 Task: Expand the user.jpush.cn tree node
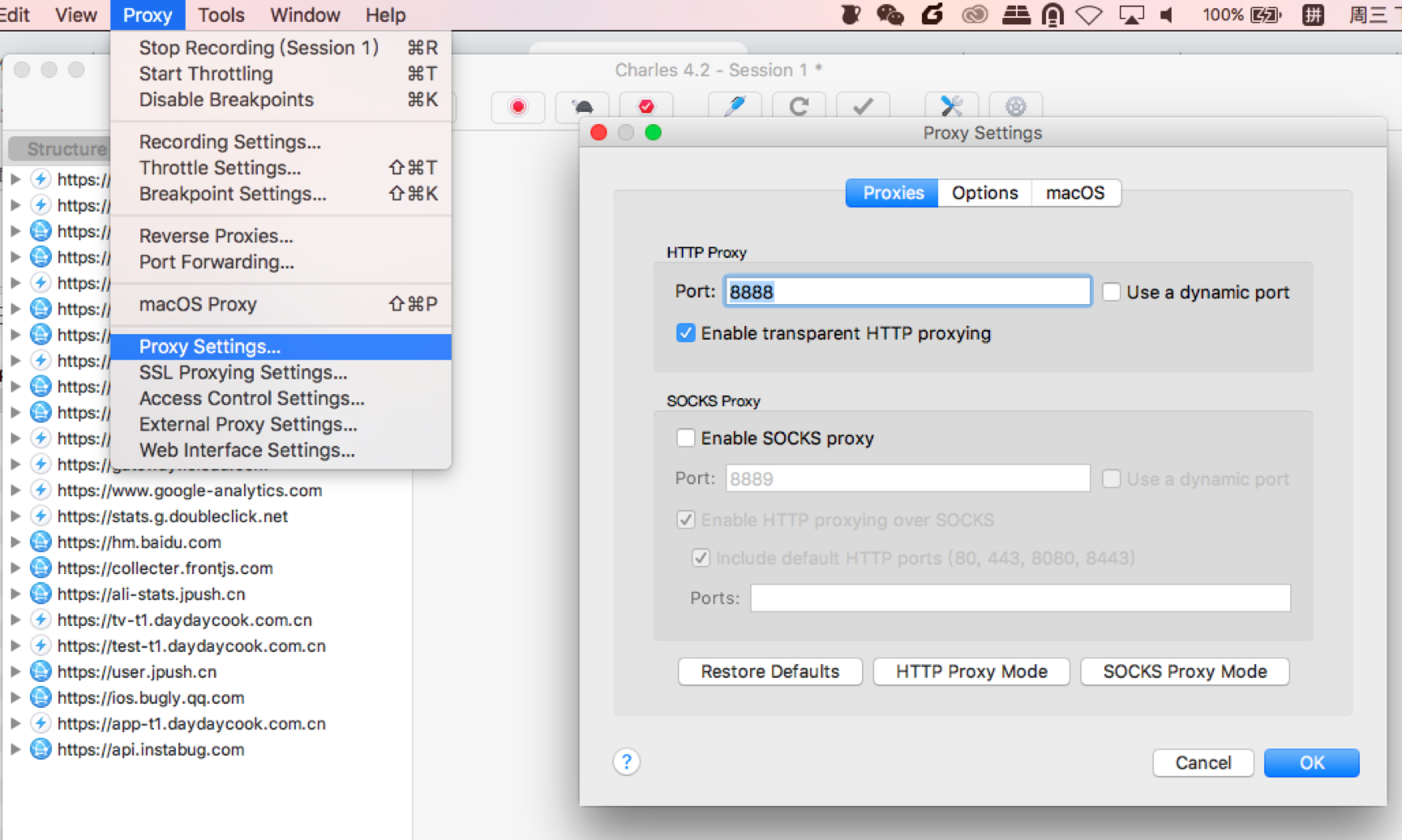pos(15,671)
